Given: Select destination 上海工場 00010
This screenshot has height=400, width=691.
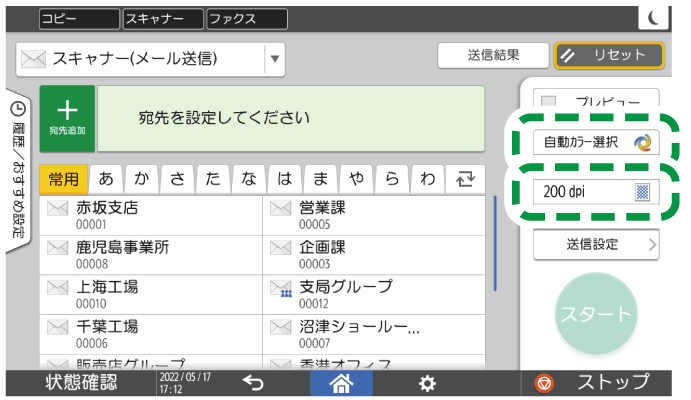Looking at the screenshot, I should [151, 295].
